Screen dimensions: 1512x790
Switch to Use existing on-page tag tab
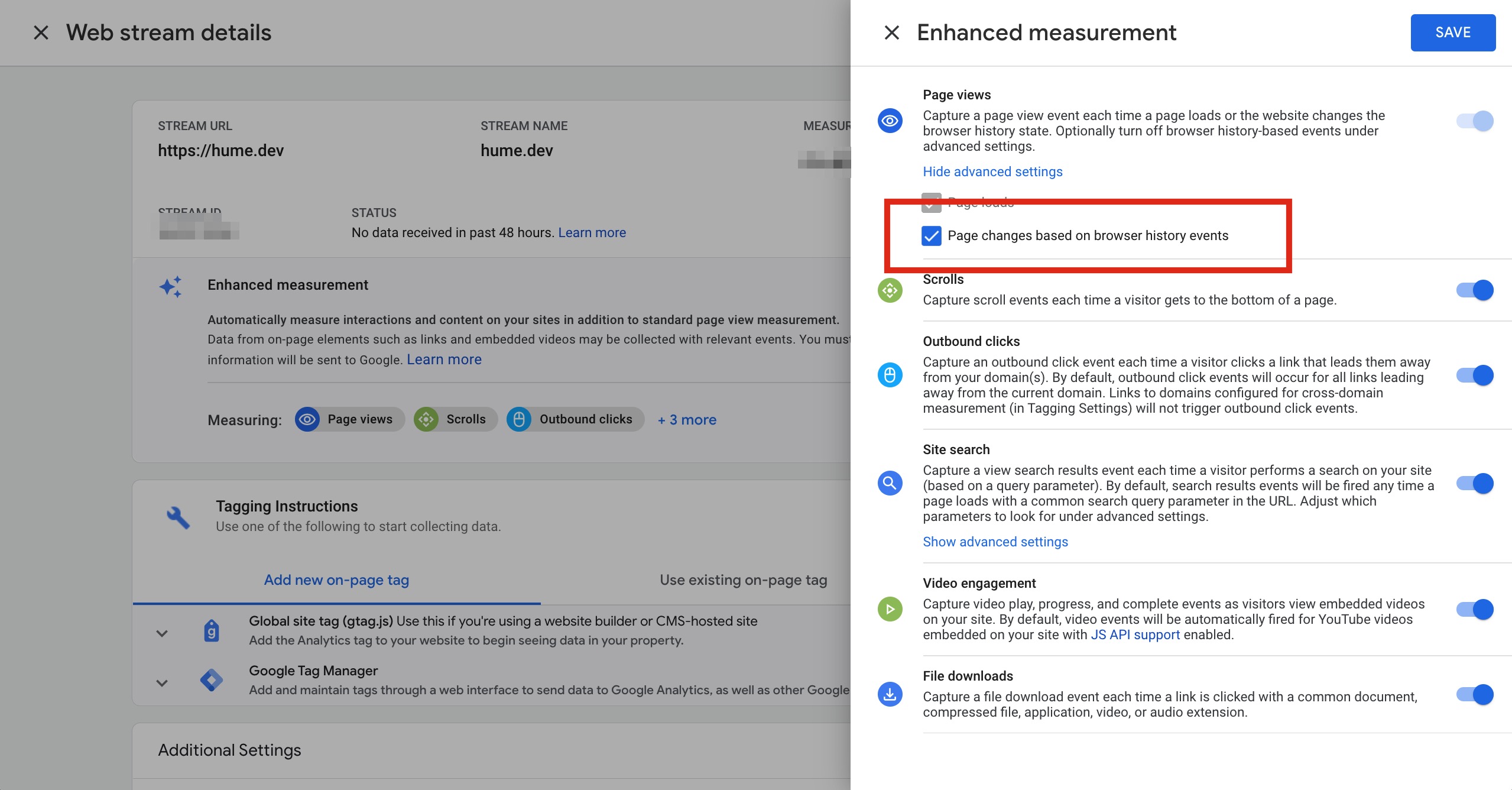[x=743, y=580]
